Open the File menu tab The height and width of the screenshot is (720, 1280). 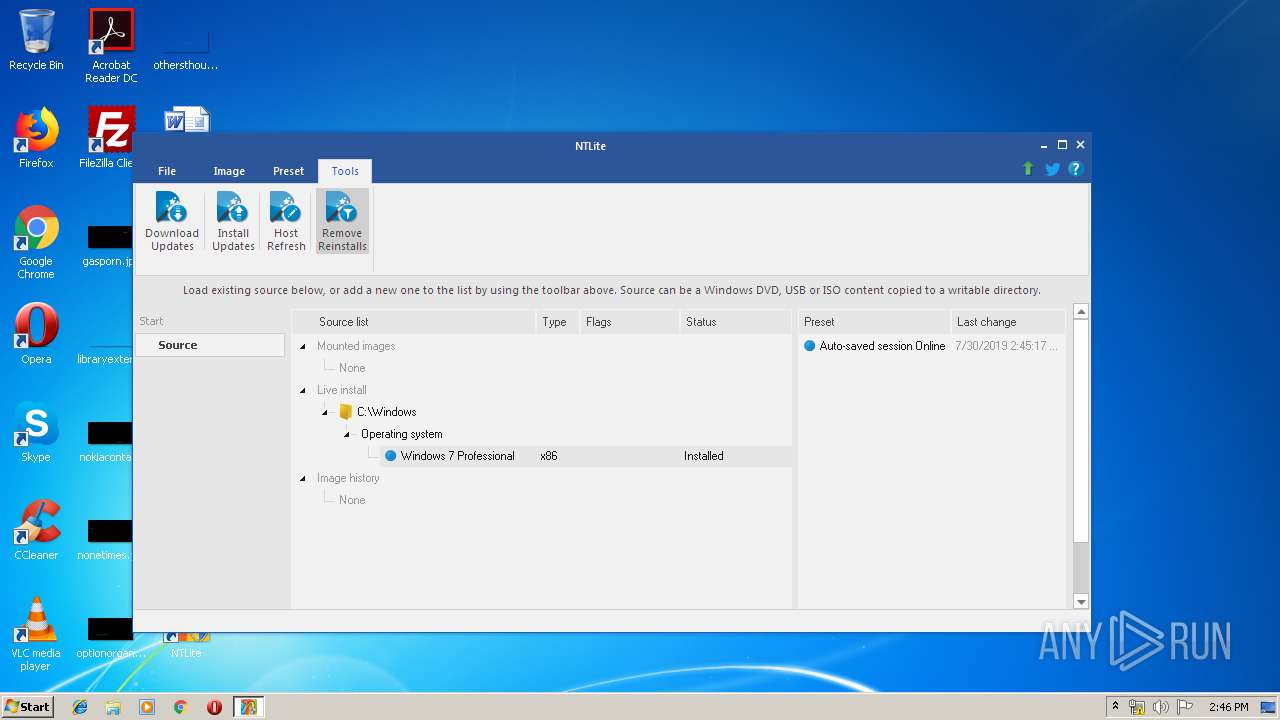point(167,171)
